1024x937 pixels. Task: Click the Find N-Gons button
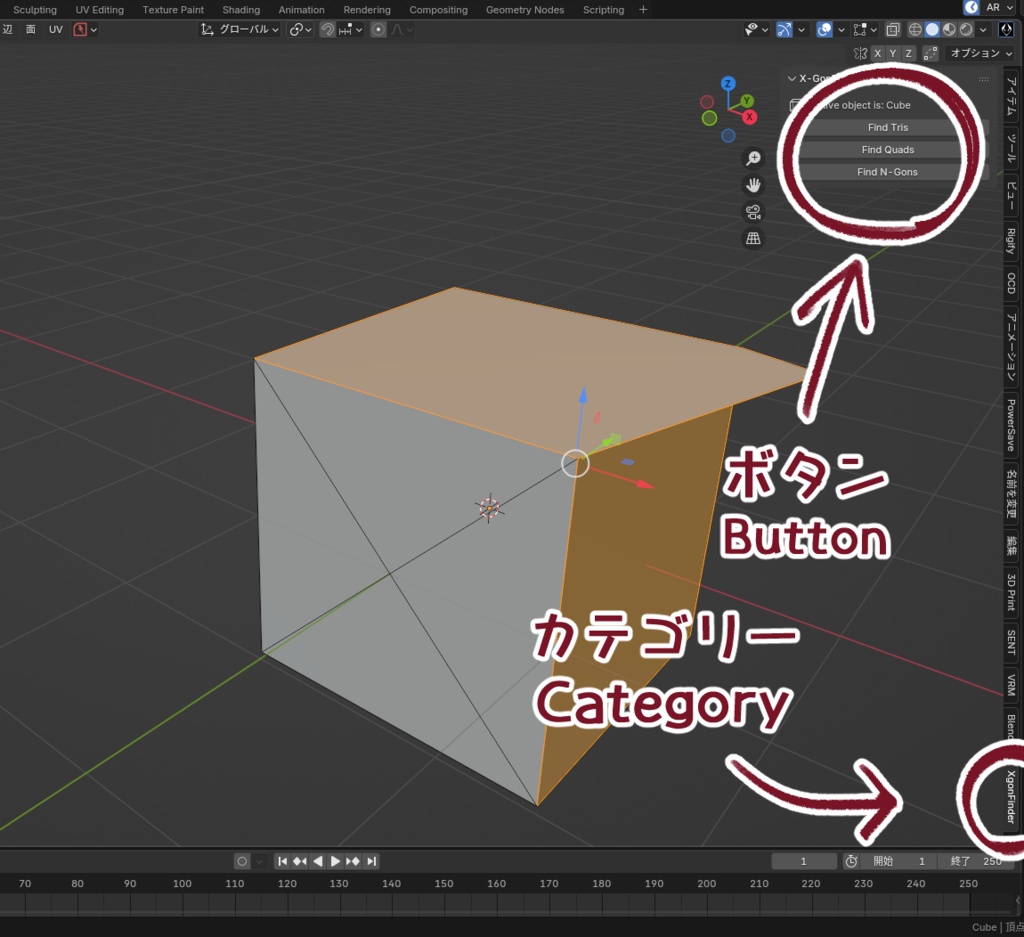tap(888, 172)
